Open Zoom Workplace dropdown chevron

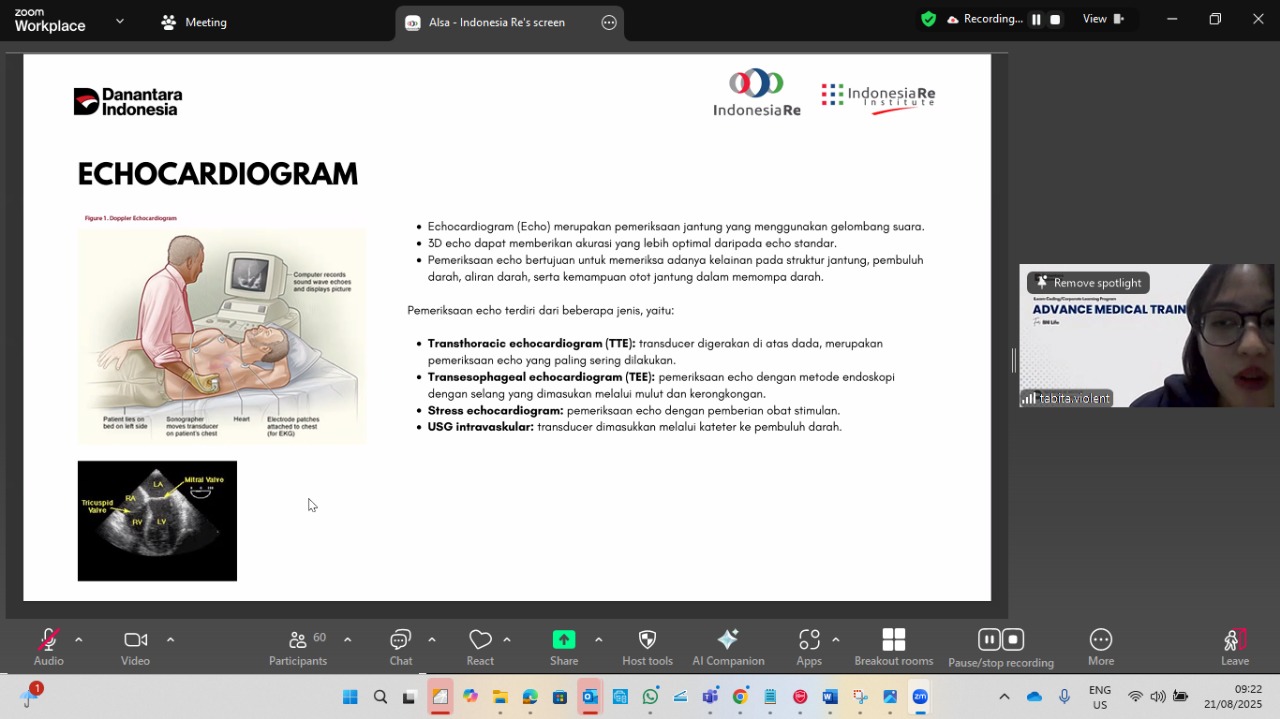pyautogui.click(x=120, y=21)
